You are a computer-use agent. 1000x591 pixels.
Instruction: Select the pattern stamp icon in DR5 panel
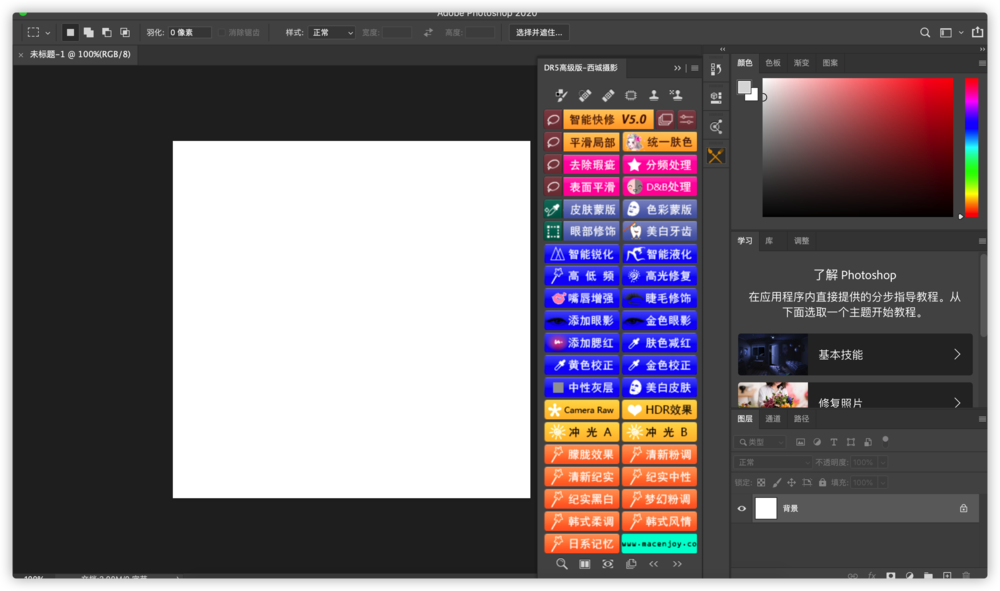coord(676,95)
